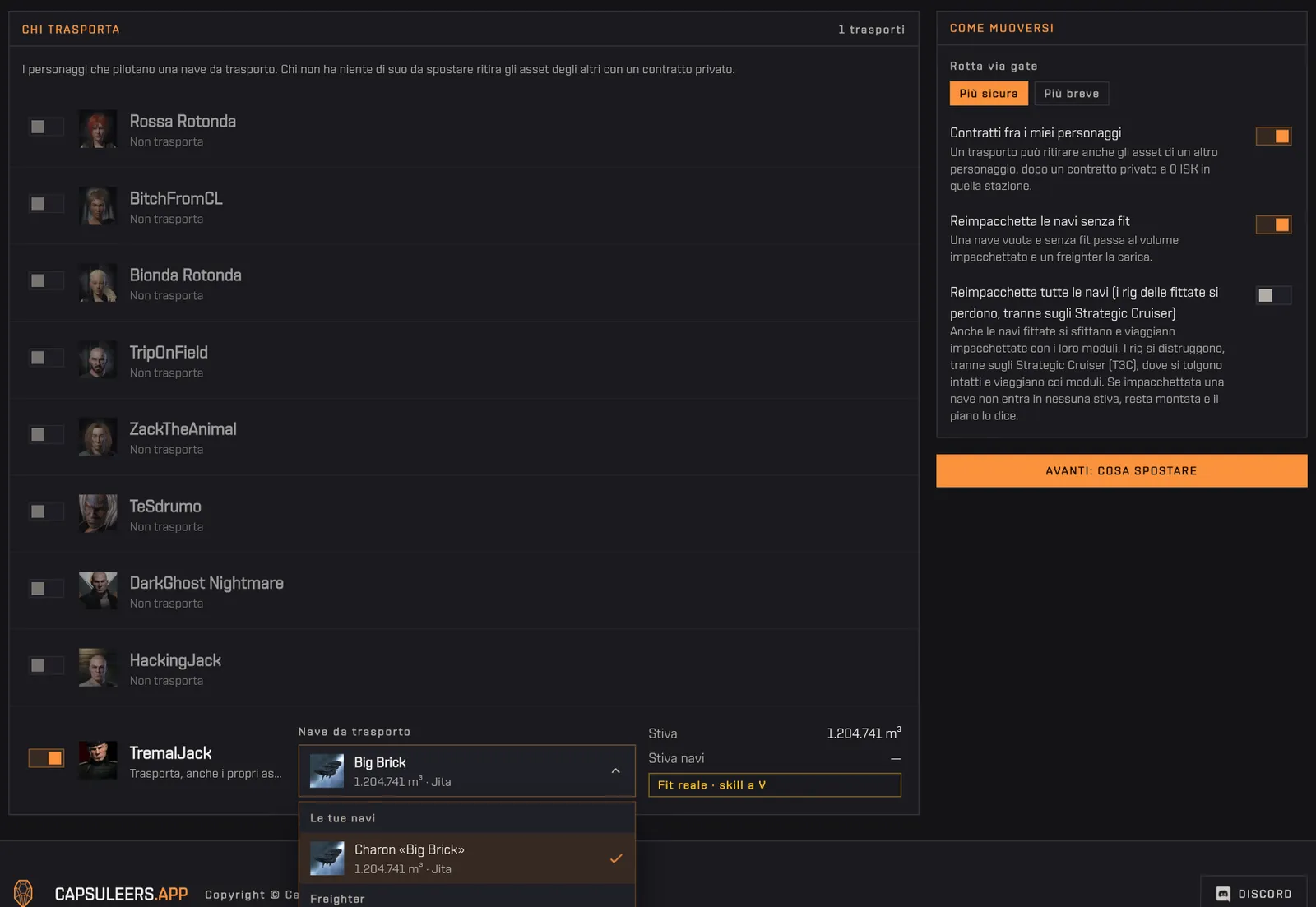Click the checkmark on the Charon entry

coord(616,858)
